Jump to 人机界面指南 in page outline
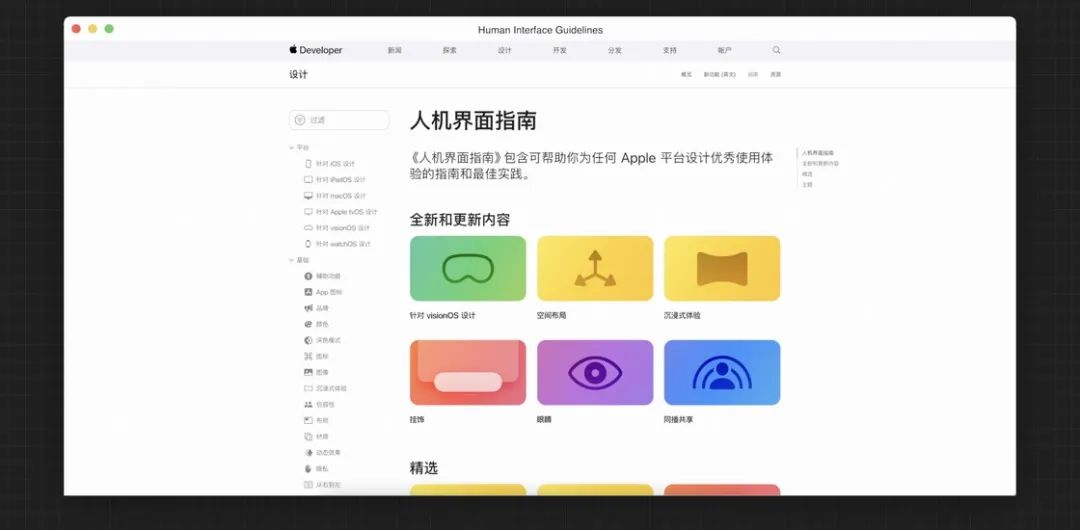The height and width of the screenshot is (530, 1080). pyautogui.click(x=818, y=153)
